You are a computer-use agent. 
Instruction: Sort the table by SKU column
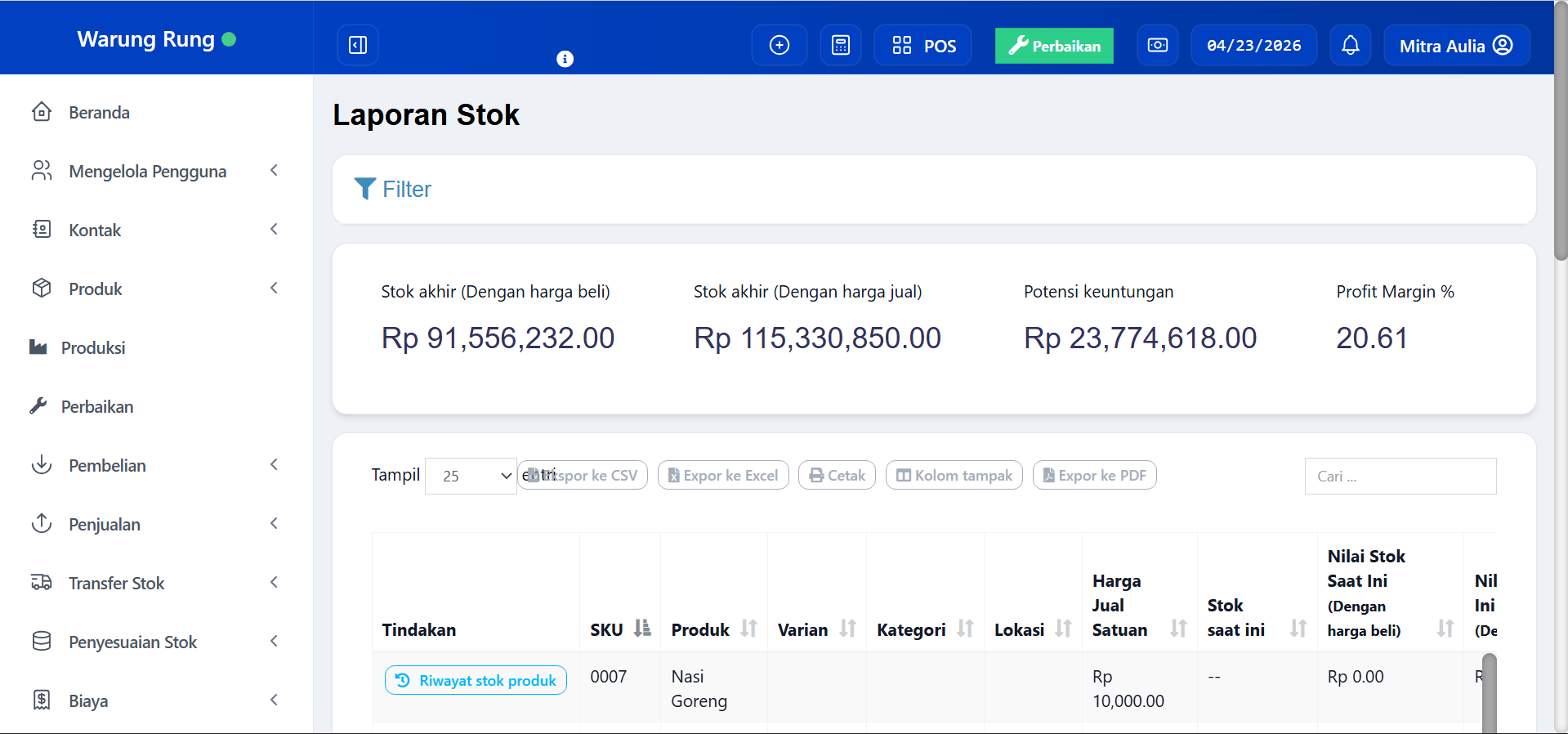642,629
